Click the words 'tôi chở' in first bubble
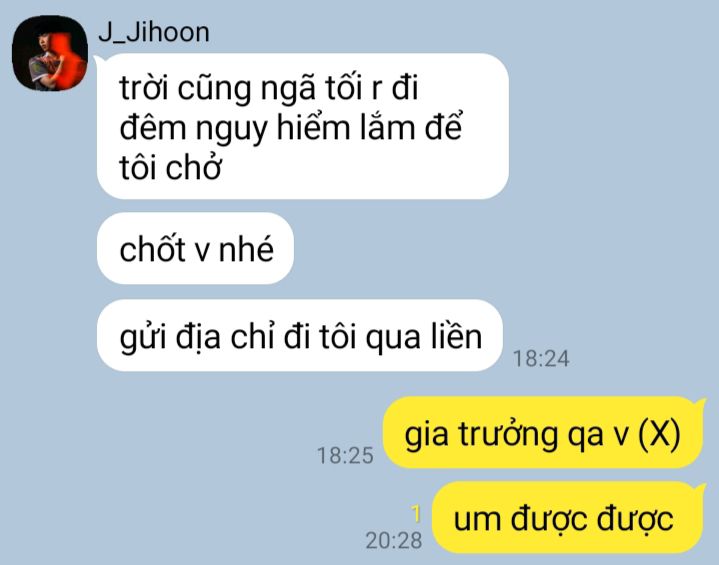The image size is (719, 565). click(x=171, y=167)
